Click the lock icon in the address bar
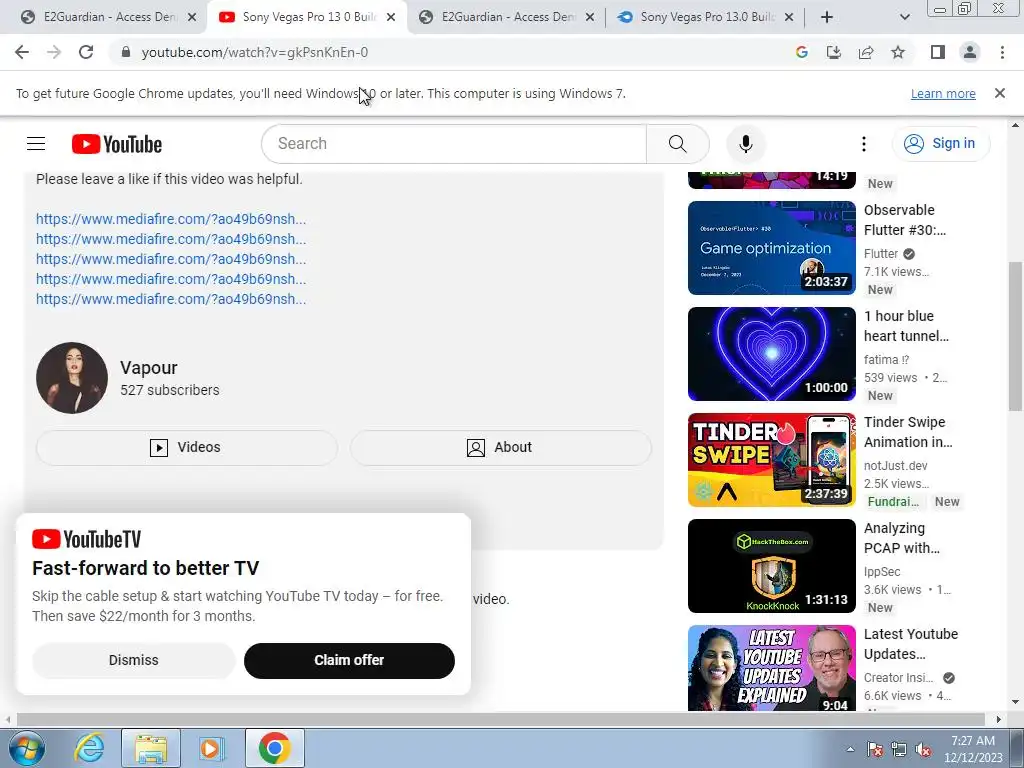This screenshot has width=1024, height=768. pos(126,52)
